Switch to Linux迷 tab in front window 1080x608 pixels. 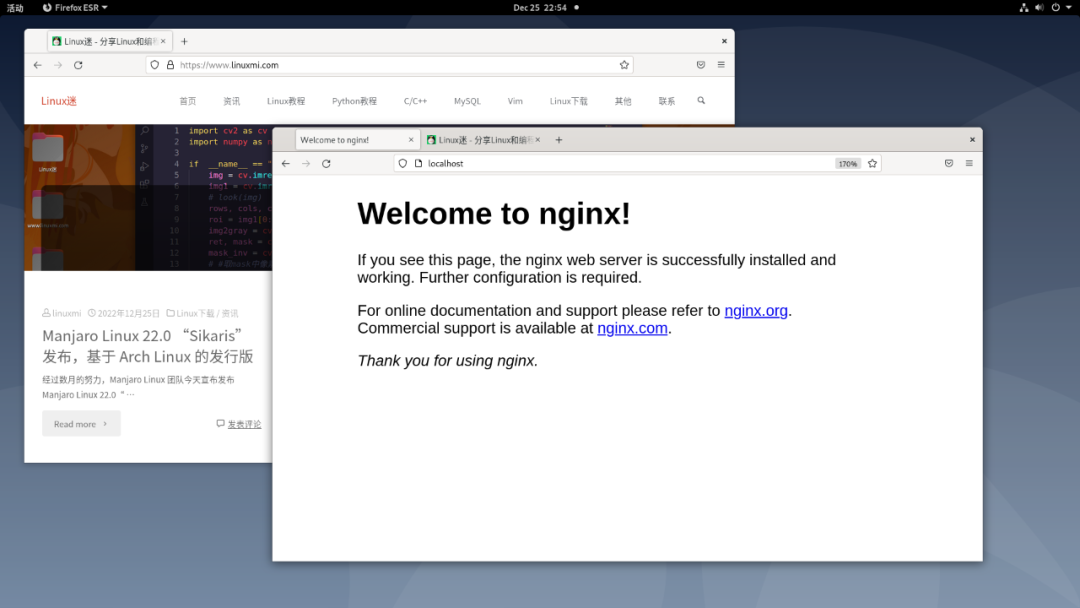coord(483,140)
